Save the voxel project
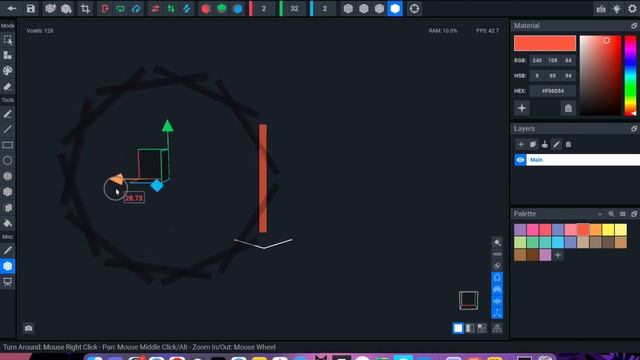Viewport: 640px width, 360px height. pos(31,9)
